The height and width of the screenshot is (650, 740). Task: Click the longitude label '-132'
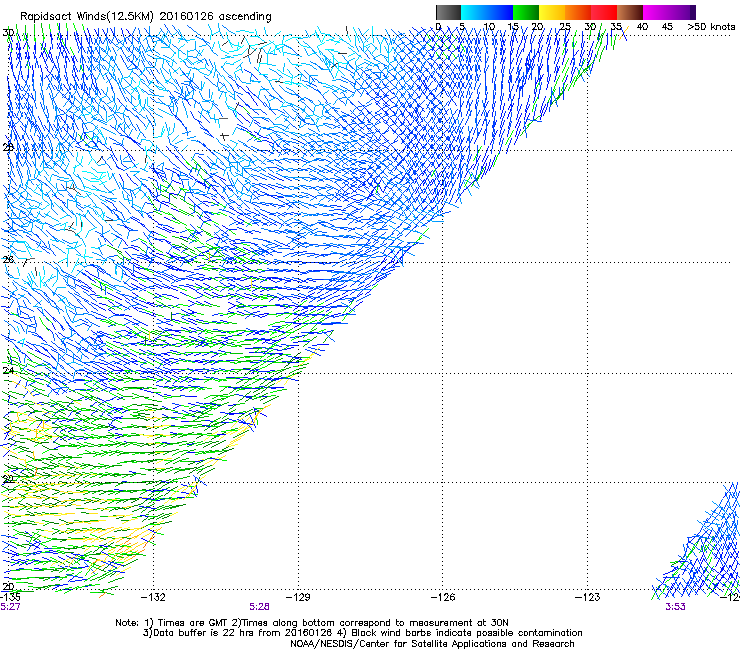[x=153, y=597]
